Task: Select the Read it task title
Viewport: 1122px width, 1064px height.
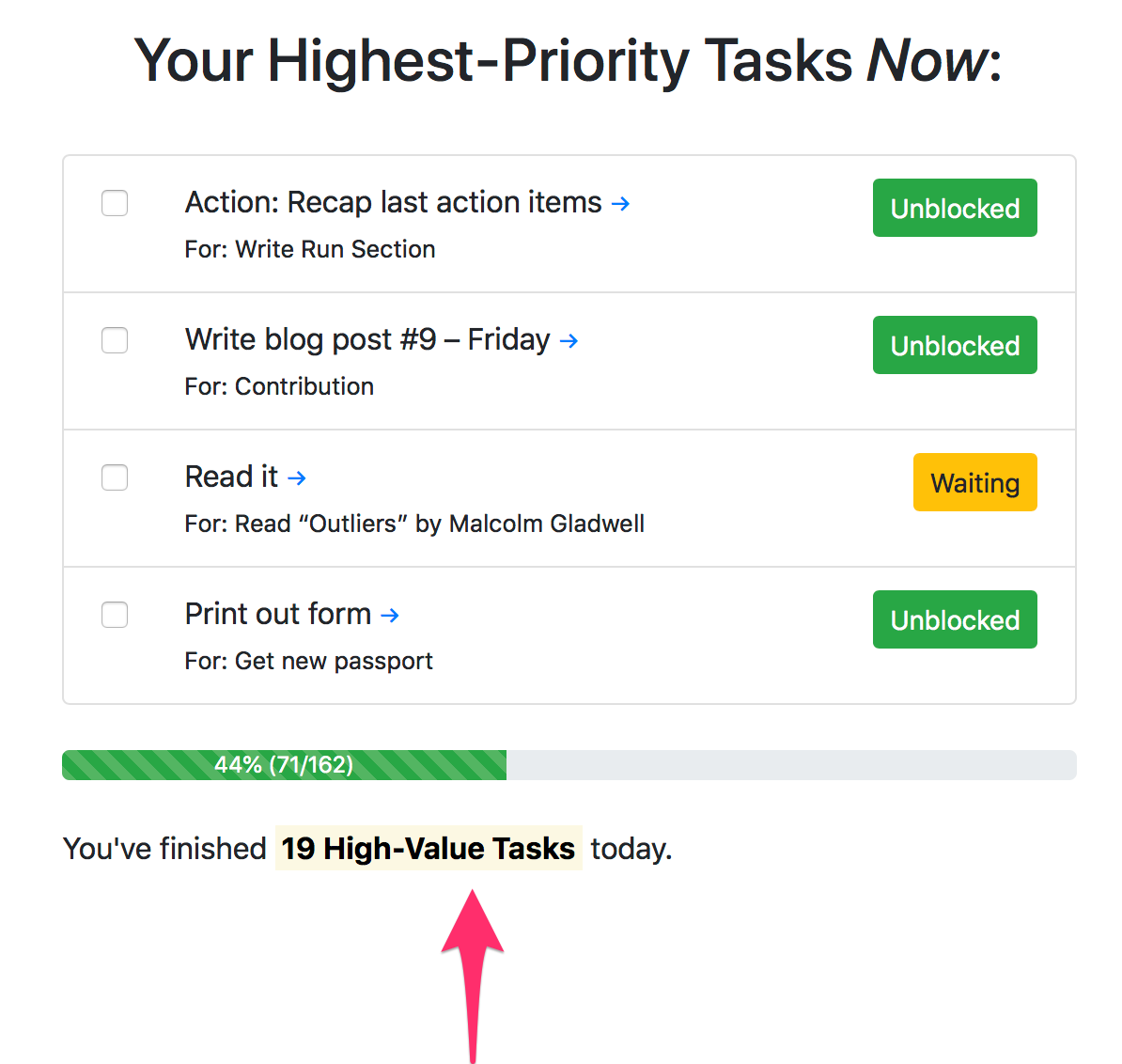Action: 232,477
